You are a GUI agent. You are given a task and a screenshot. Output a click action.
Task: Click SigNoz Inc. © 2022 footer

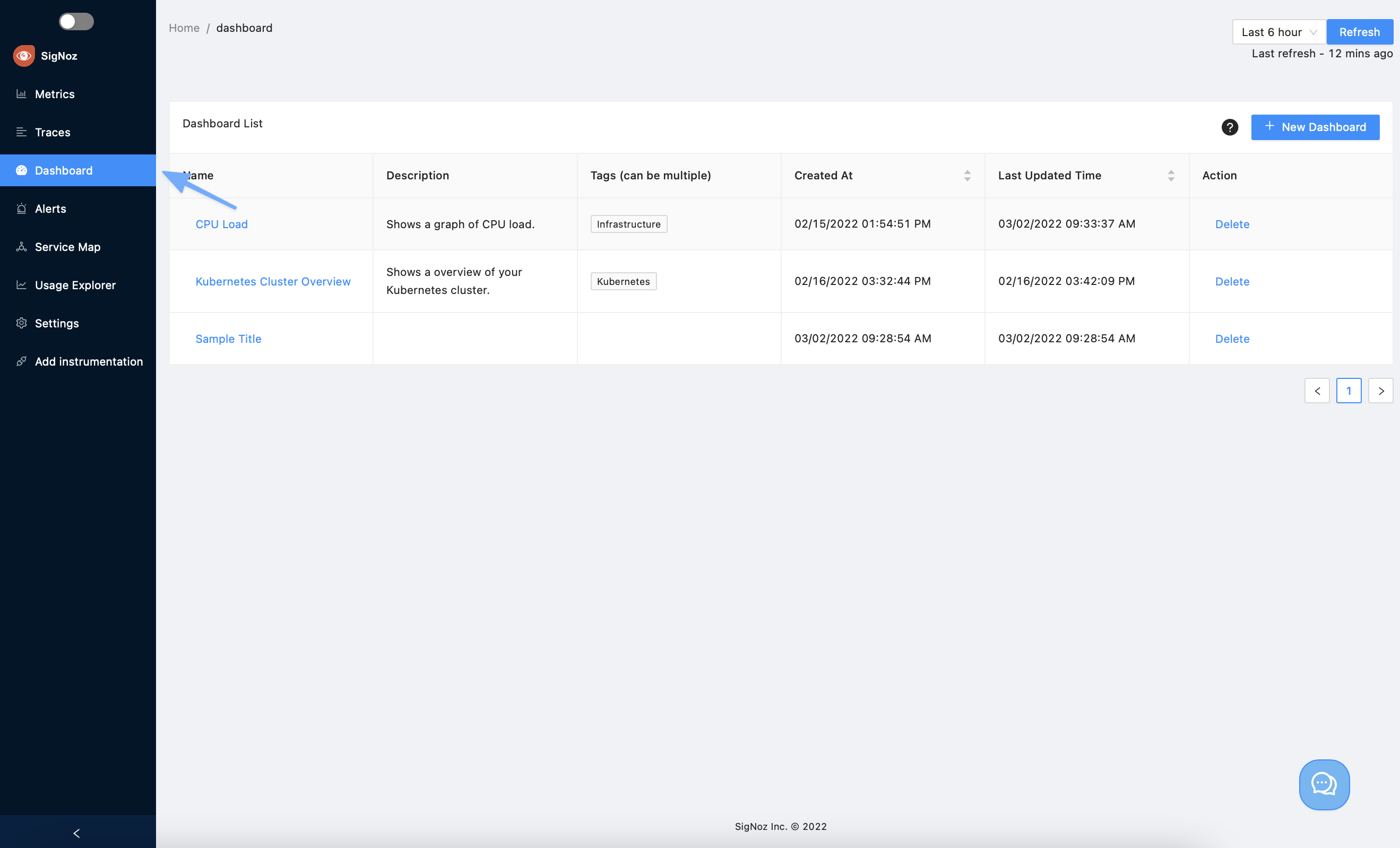[781, 826]
